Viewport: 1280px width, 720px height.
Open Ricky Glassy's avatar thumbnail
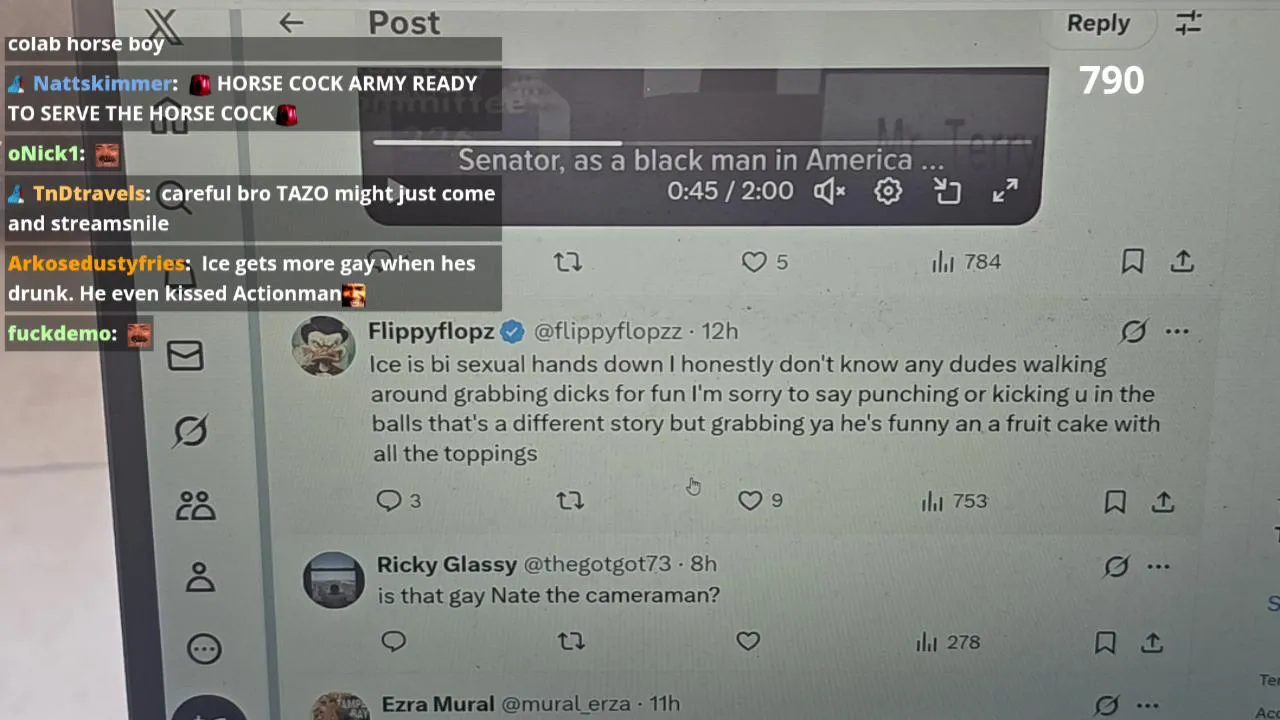pos(334,580)
